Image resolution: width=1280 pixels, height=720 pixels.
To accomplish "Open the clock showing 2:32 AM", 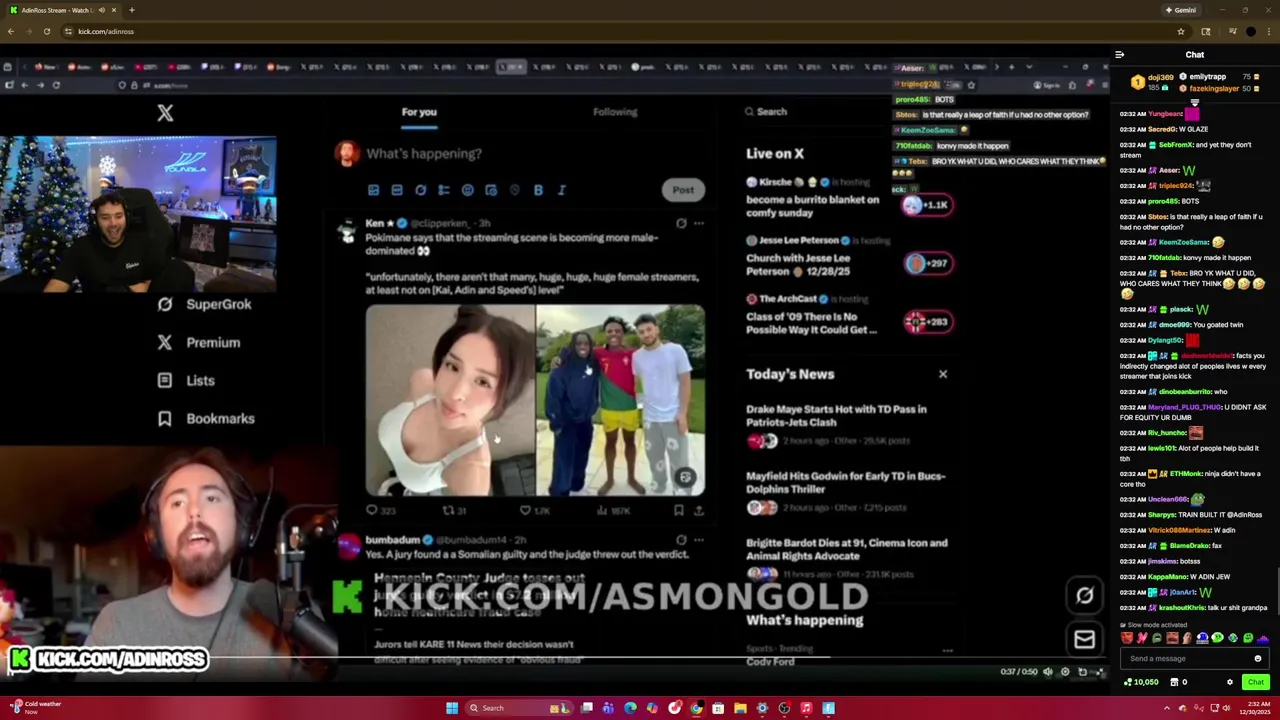I will coord(1254,708).
